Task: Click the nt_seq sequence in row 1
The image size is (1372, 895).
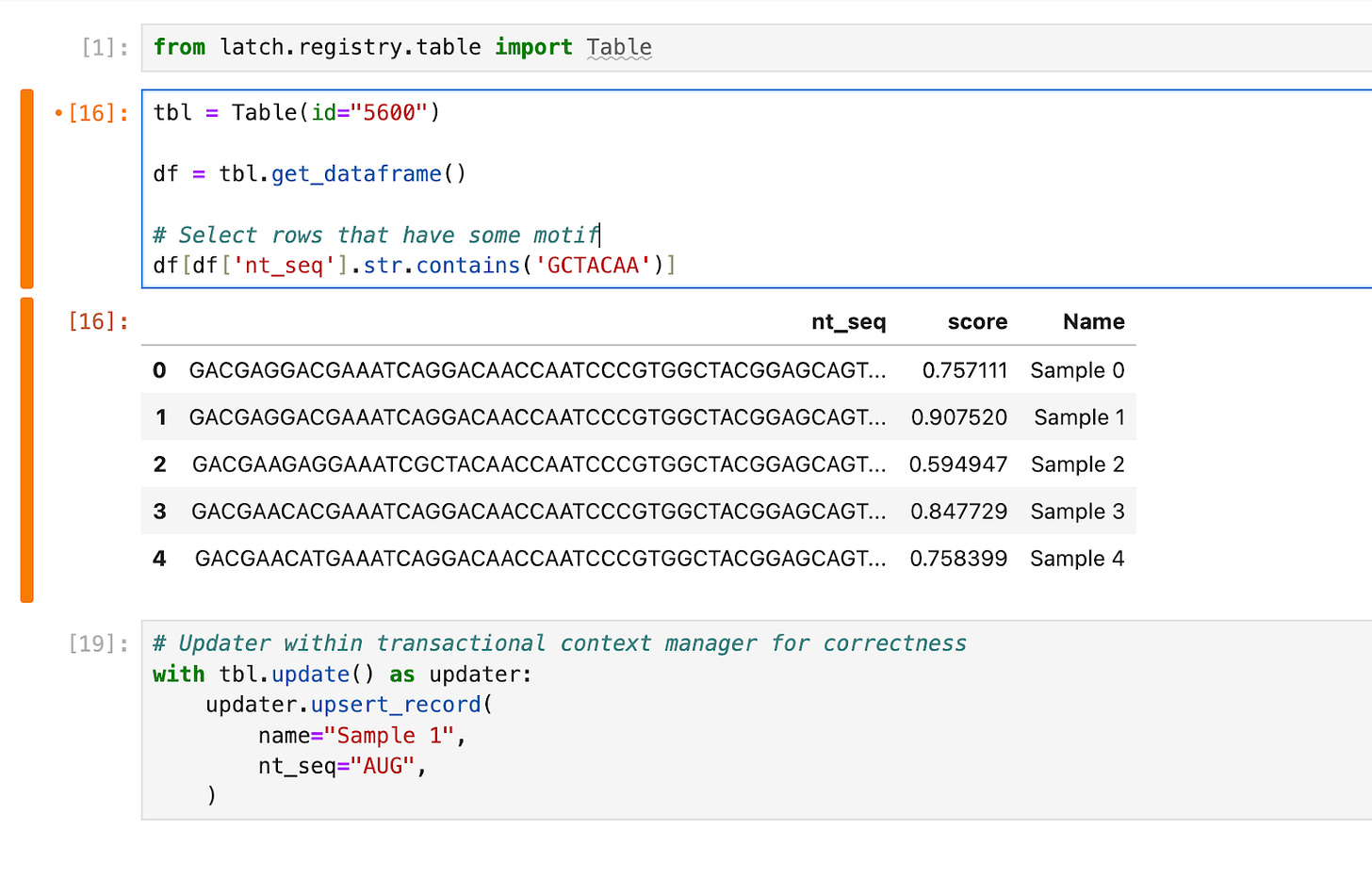Action: 537,417
